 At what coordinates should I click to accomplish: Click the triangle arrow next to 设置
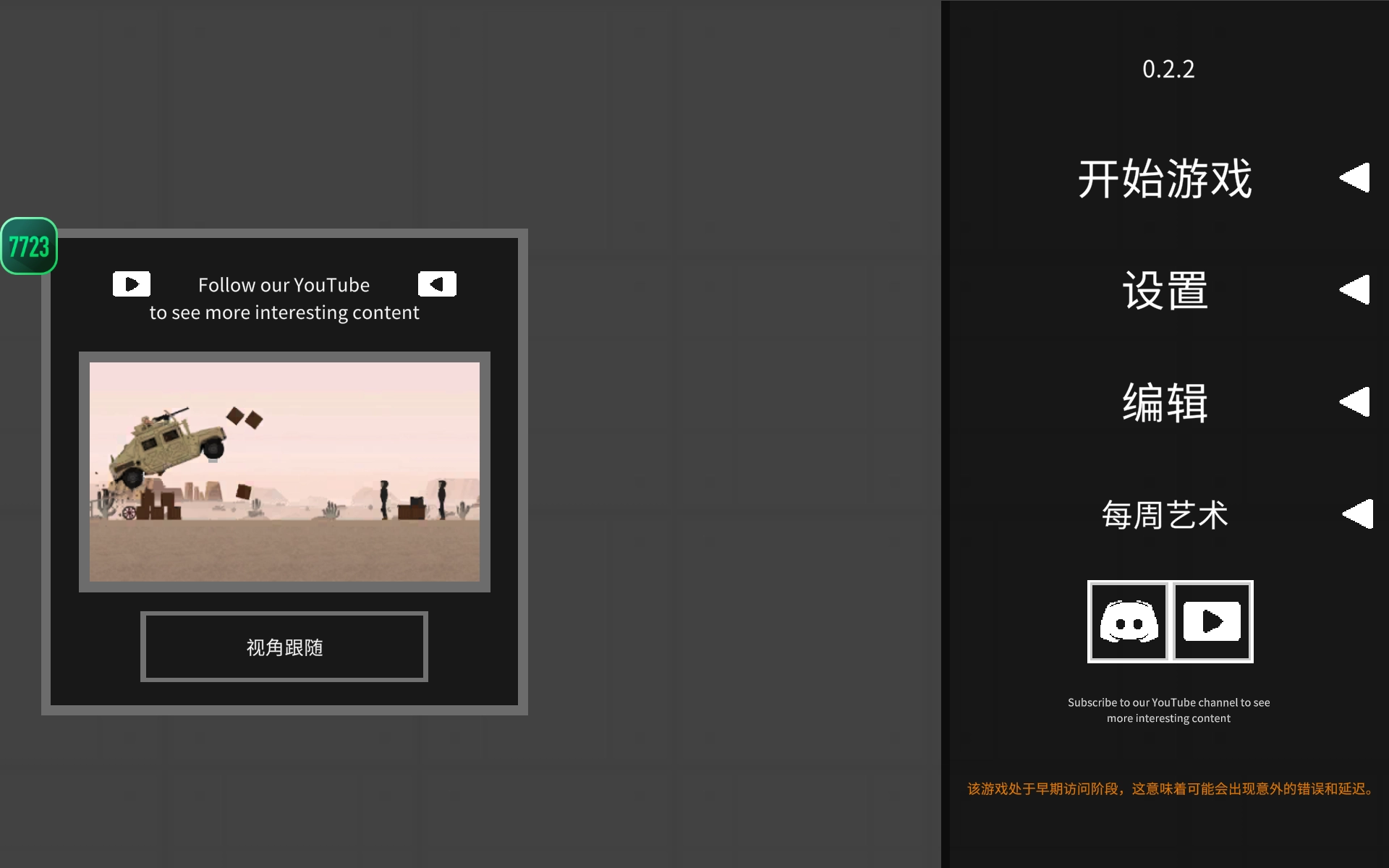click(x=1355, y=289)
